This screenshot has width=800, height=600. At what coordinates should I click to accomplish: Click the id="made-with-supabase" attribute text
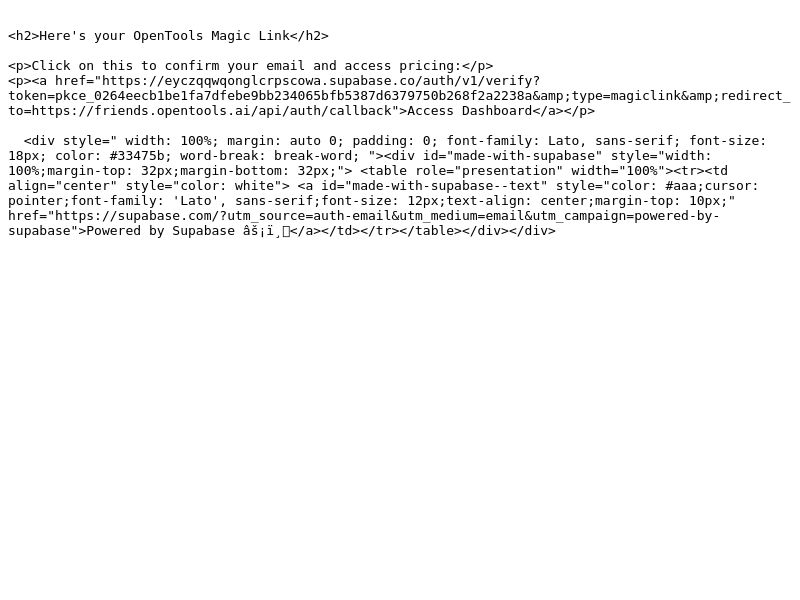513,156
